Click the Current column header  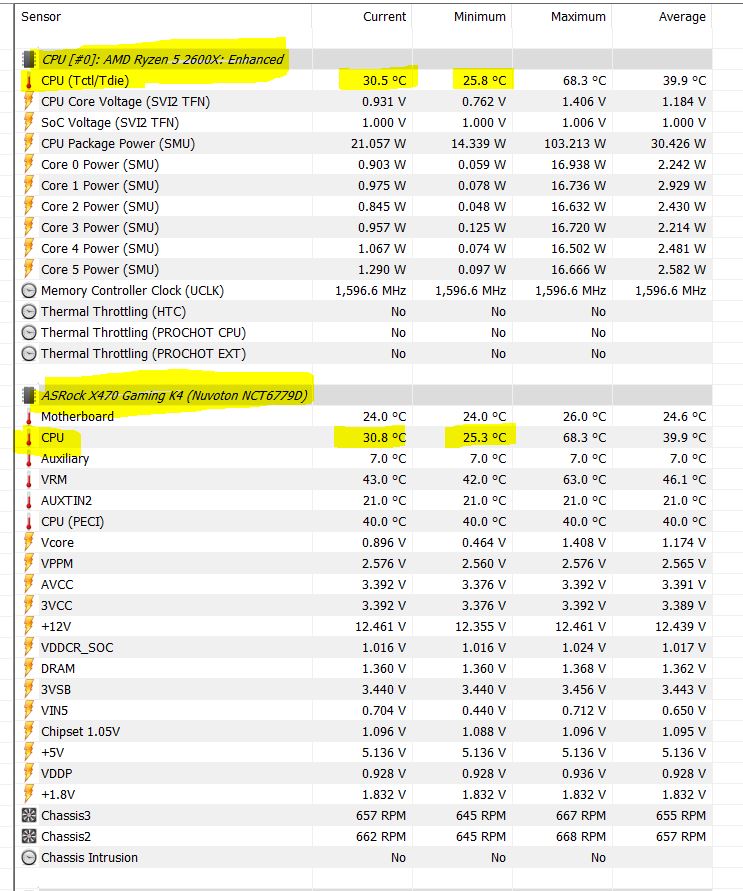click(385, 17)
